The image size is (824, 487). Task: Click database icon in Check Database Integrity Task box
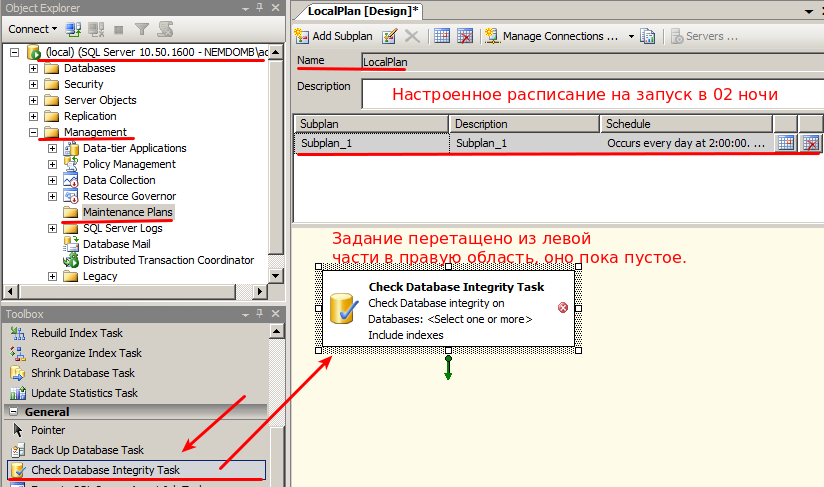tap(344, 308)
